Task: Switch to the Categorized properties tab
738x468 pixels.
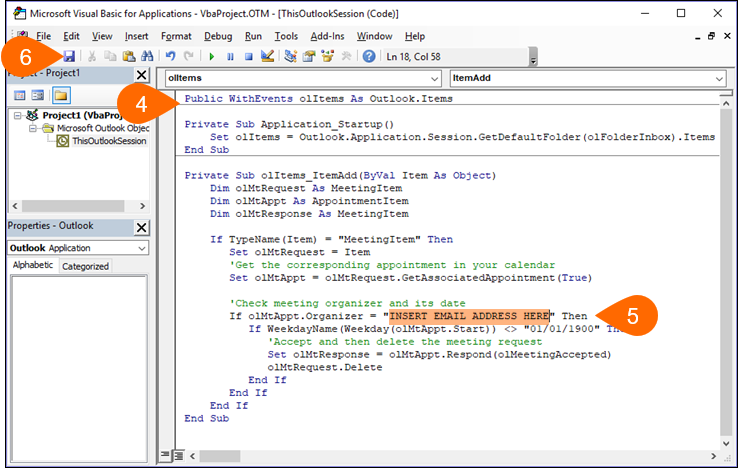Action: [85, 266]
